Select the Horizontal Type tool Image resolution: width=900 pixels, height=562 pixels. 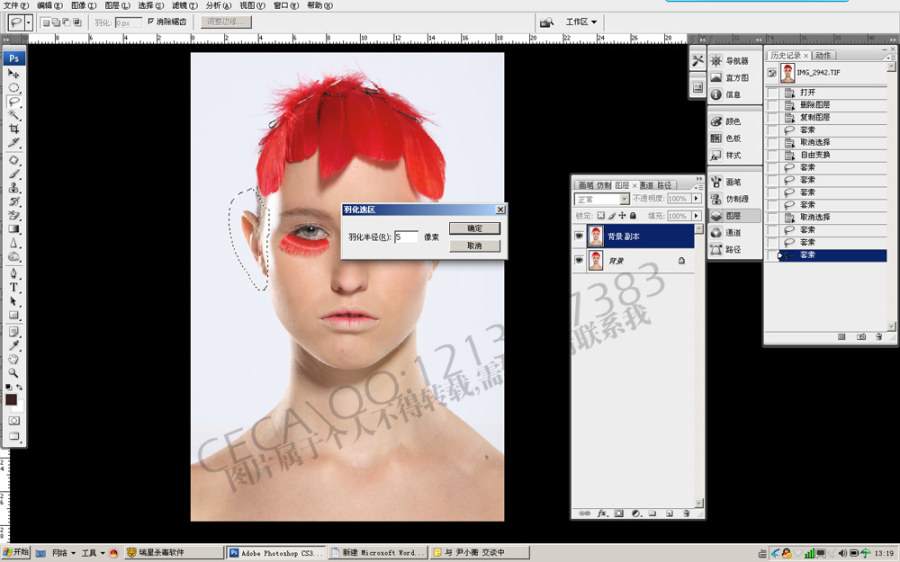(14, 287)
